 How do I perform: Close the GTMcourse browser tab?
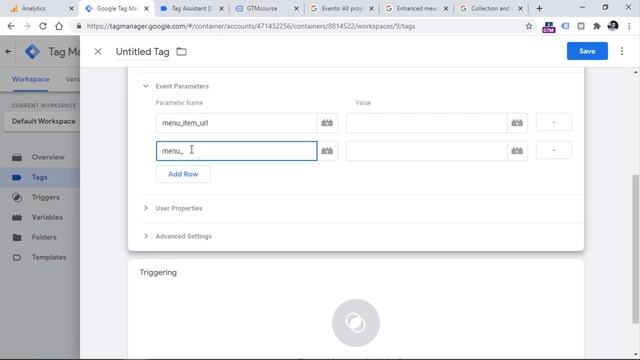click(296, 8)
